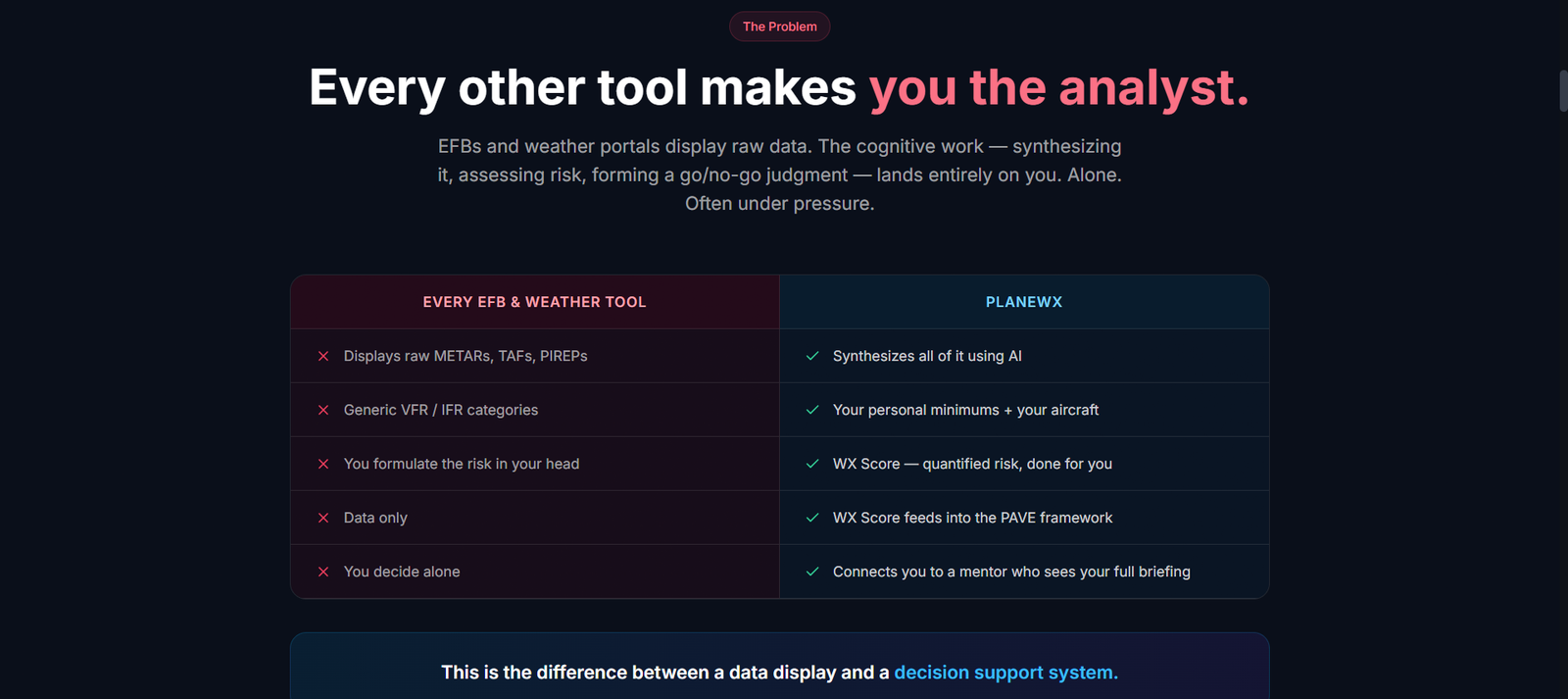Image resolution: width=1568 pixels, height=699 pixels.
Task: Click the X icon beside You decide alone
Action: [323, 572]
